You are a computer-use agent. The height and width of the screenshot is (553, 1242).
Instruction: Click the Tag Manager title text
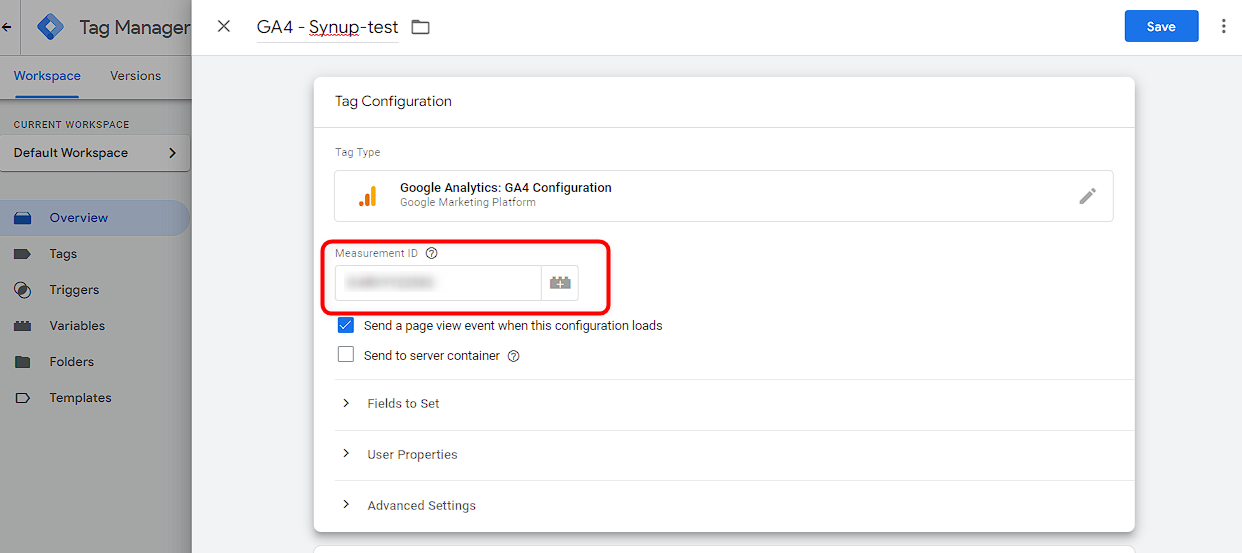(134, 28)
